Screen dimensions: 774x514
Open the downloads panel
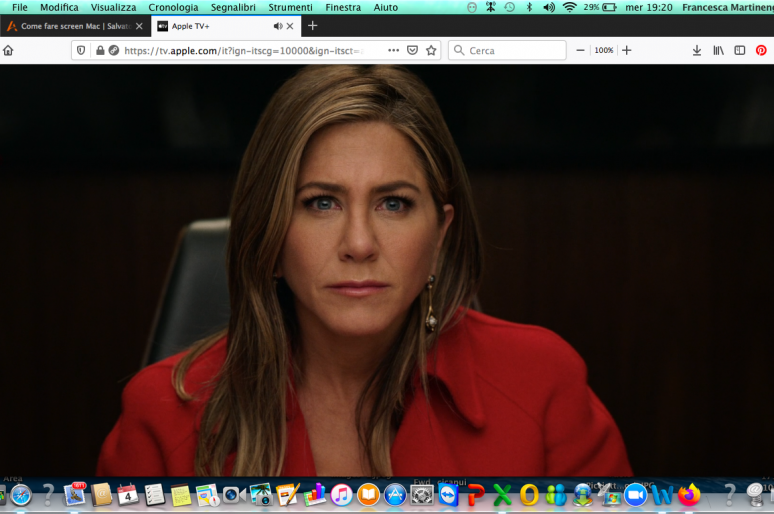tap(697, 50)
